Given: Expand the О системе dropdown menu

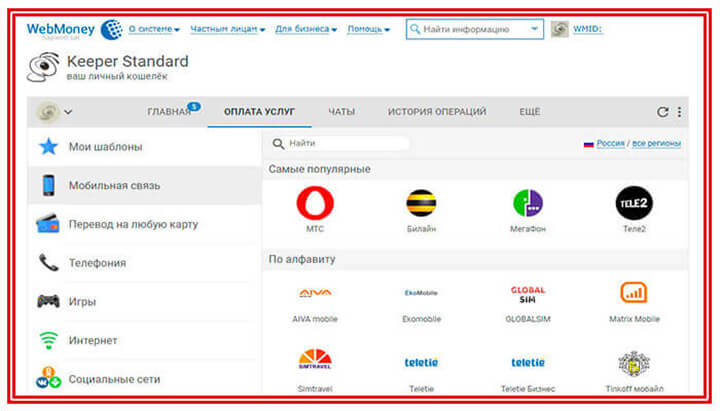Looking at the screenshot, I should pos(154,29).
